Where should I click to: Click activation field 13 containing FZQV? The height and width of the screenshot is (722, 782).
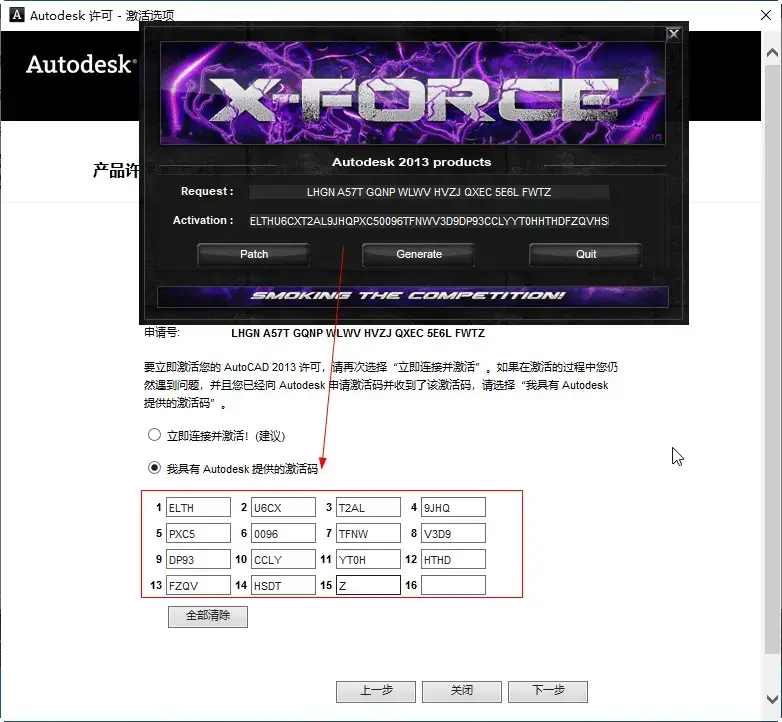(198, 585)
